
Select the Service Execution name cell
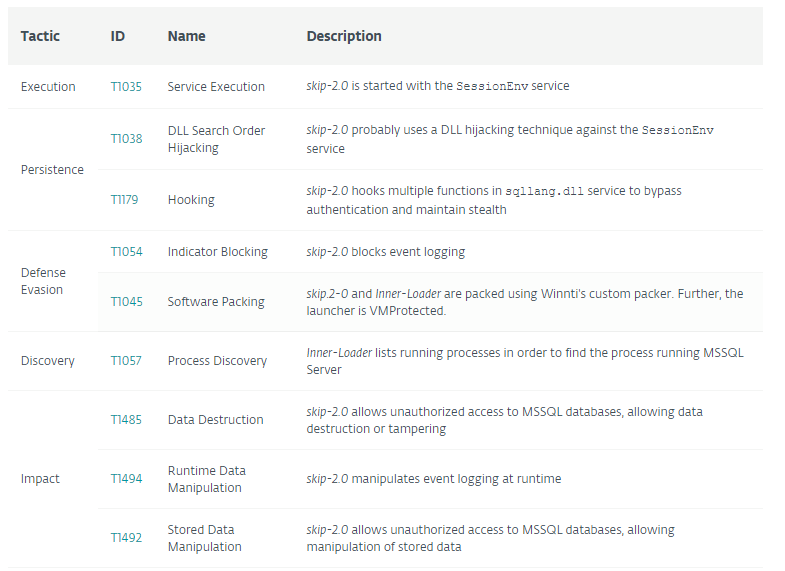(x=216, y=87)
